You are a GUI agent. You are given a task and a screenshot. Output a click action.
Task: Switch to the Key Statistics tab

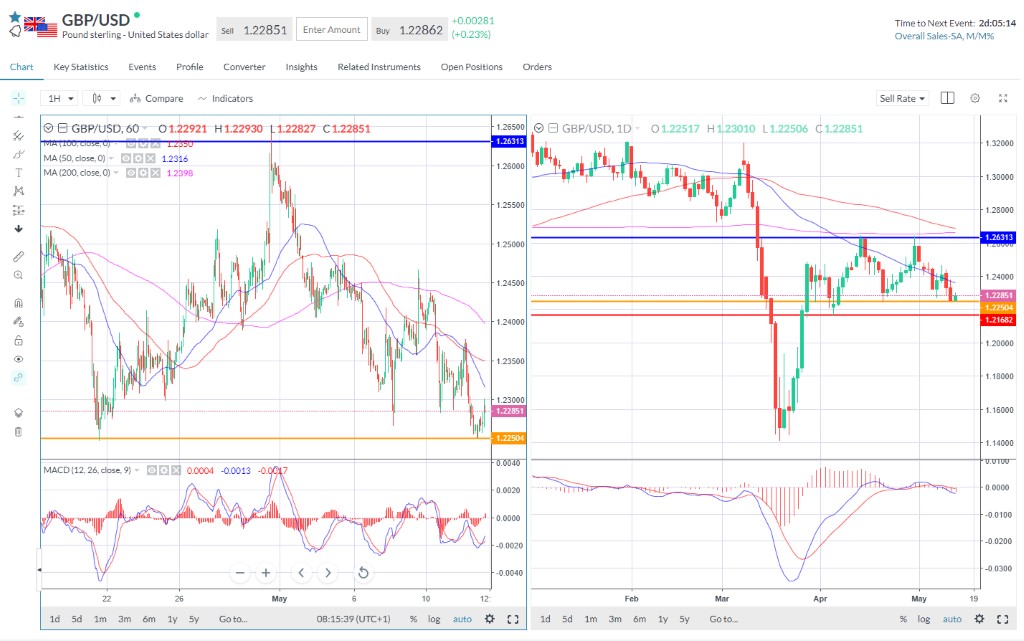[81, 67]
